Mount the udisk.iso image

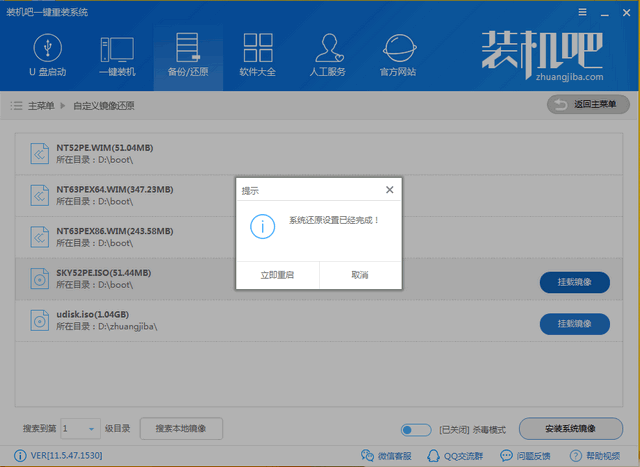574,324
